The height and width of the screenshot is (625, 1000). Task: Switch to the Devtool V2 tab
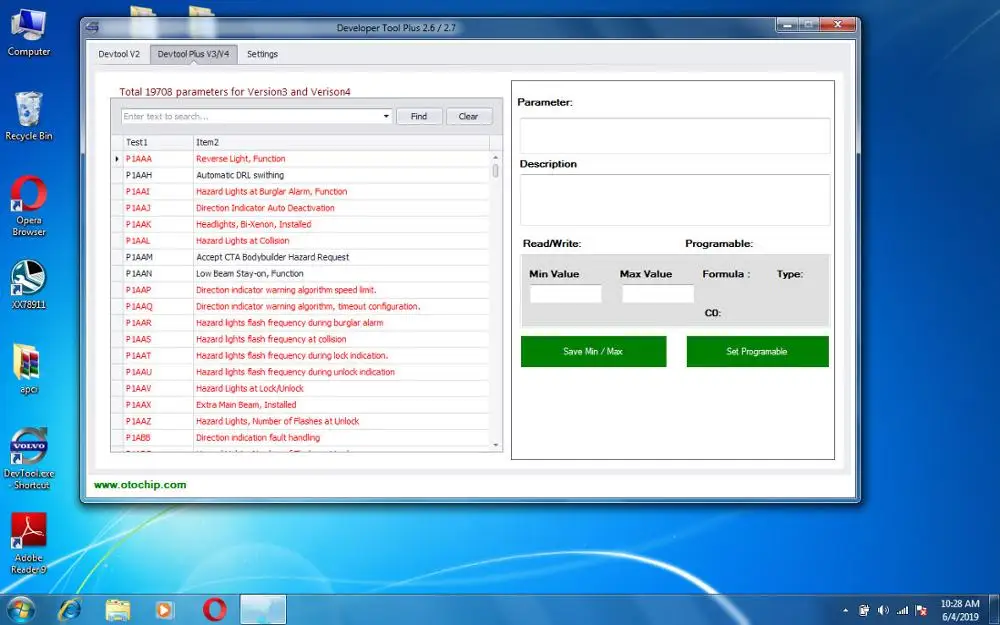click(119, 54)
